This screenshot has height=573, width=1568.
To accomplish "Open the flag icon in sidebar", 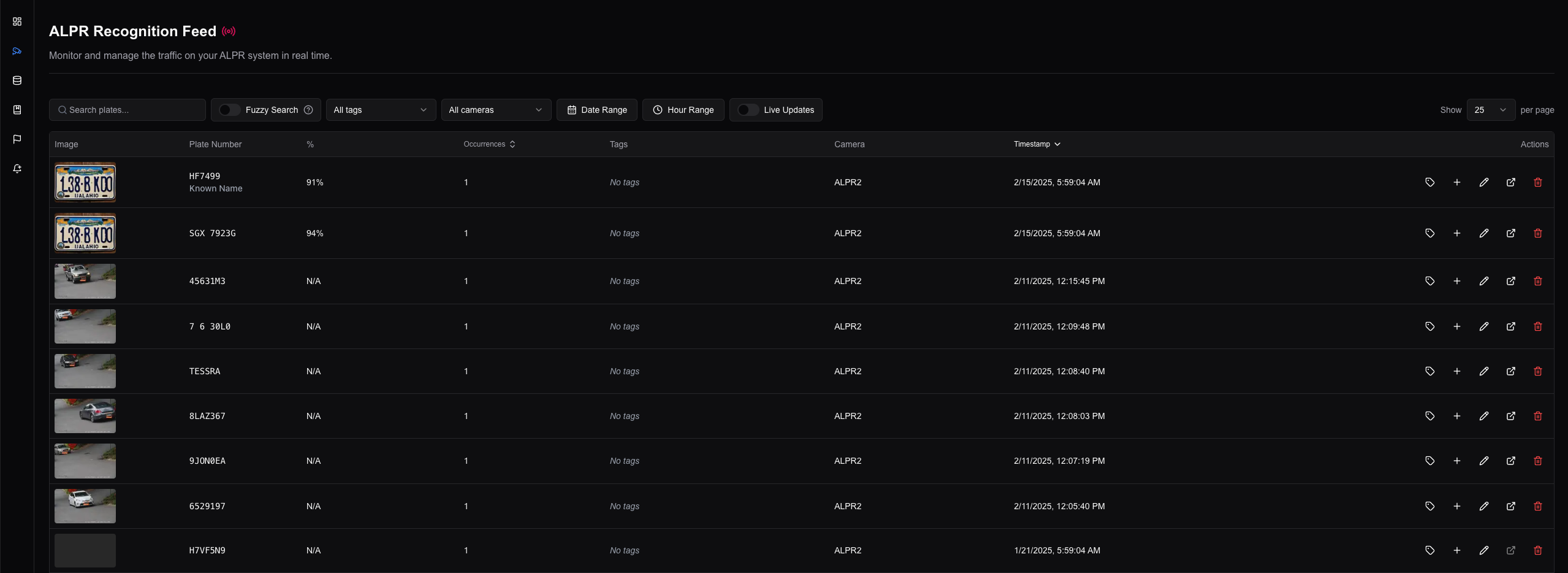I will click(x=17, y=139).
